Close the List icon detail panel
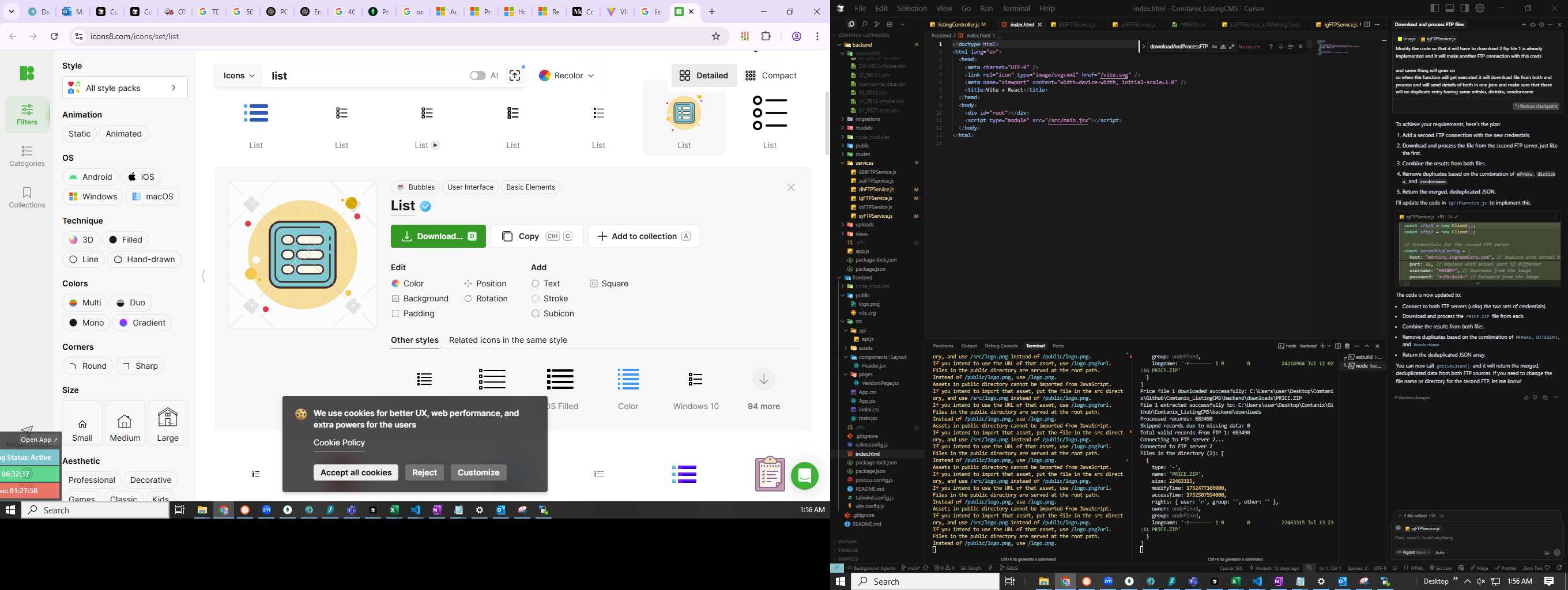 [x=791, y=187]
